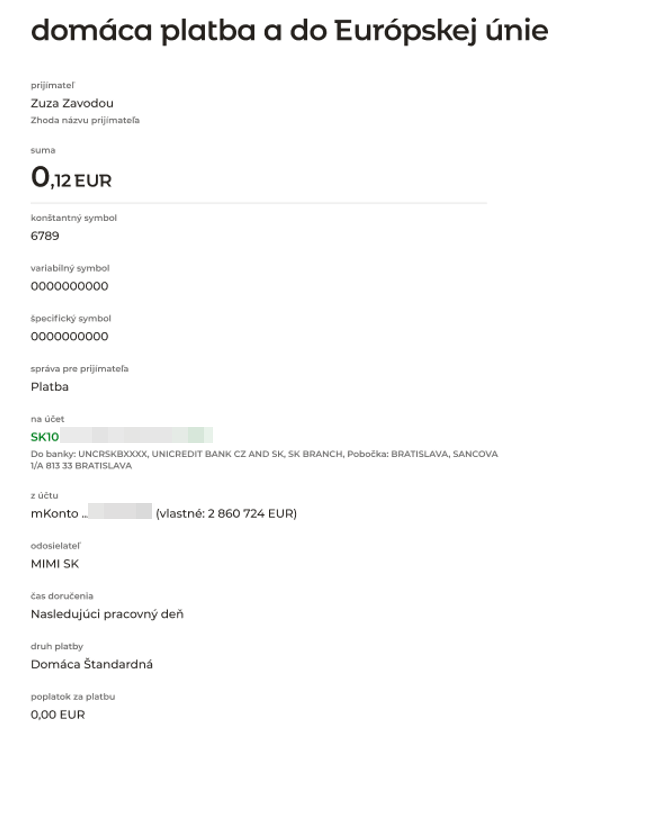Click payment type 'Domáca Štandardná'
Screen dimensions: 655x814
coord(92,664)
